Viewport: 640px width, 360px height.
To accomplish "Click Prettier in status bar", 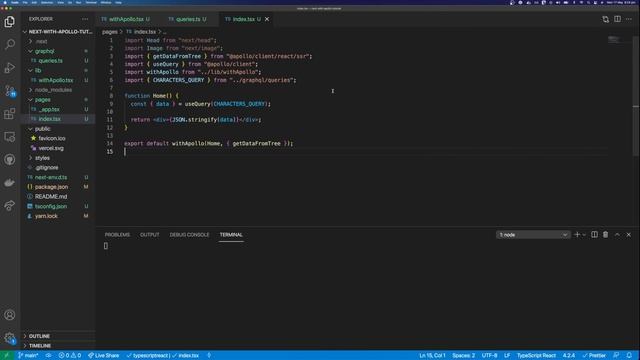I will tap(594, 356).
